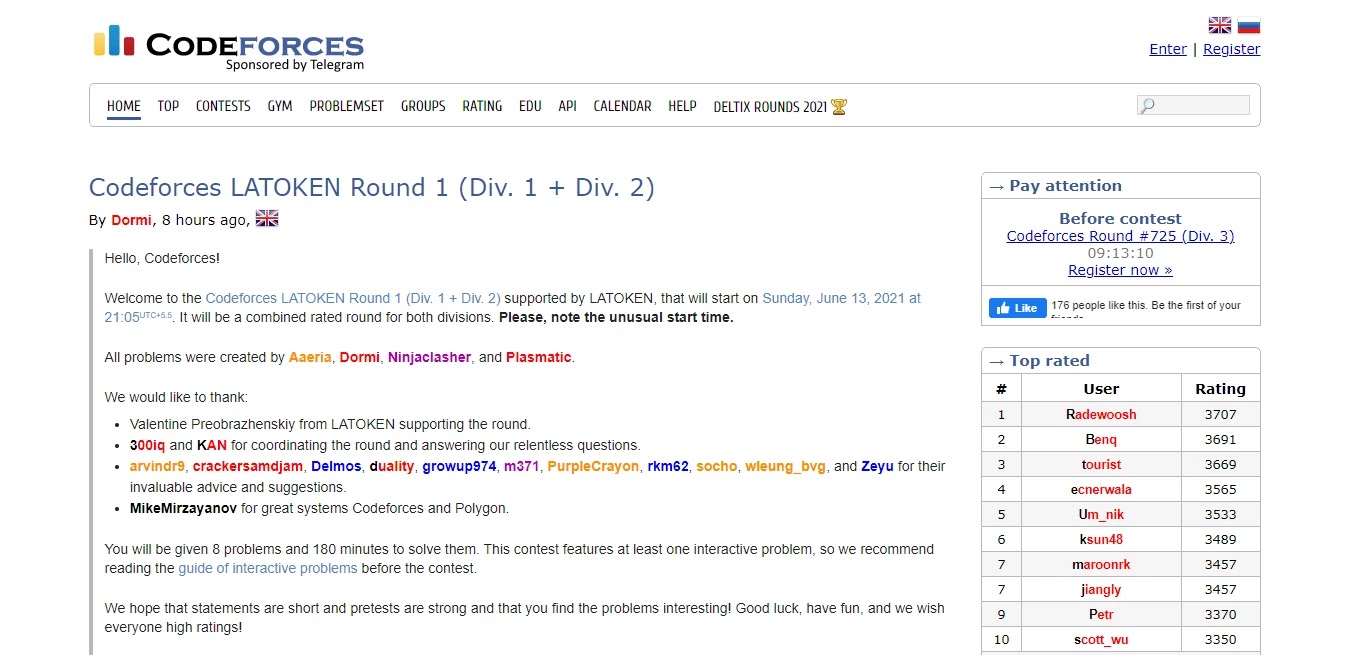The width and height of the screenshot is (1349, 655).
Task: Select the British flag language icon
Action: [x=1219, y=24]
